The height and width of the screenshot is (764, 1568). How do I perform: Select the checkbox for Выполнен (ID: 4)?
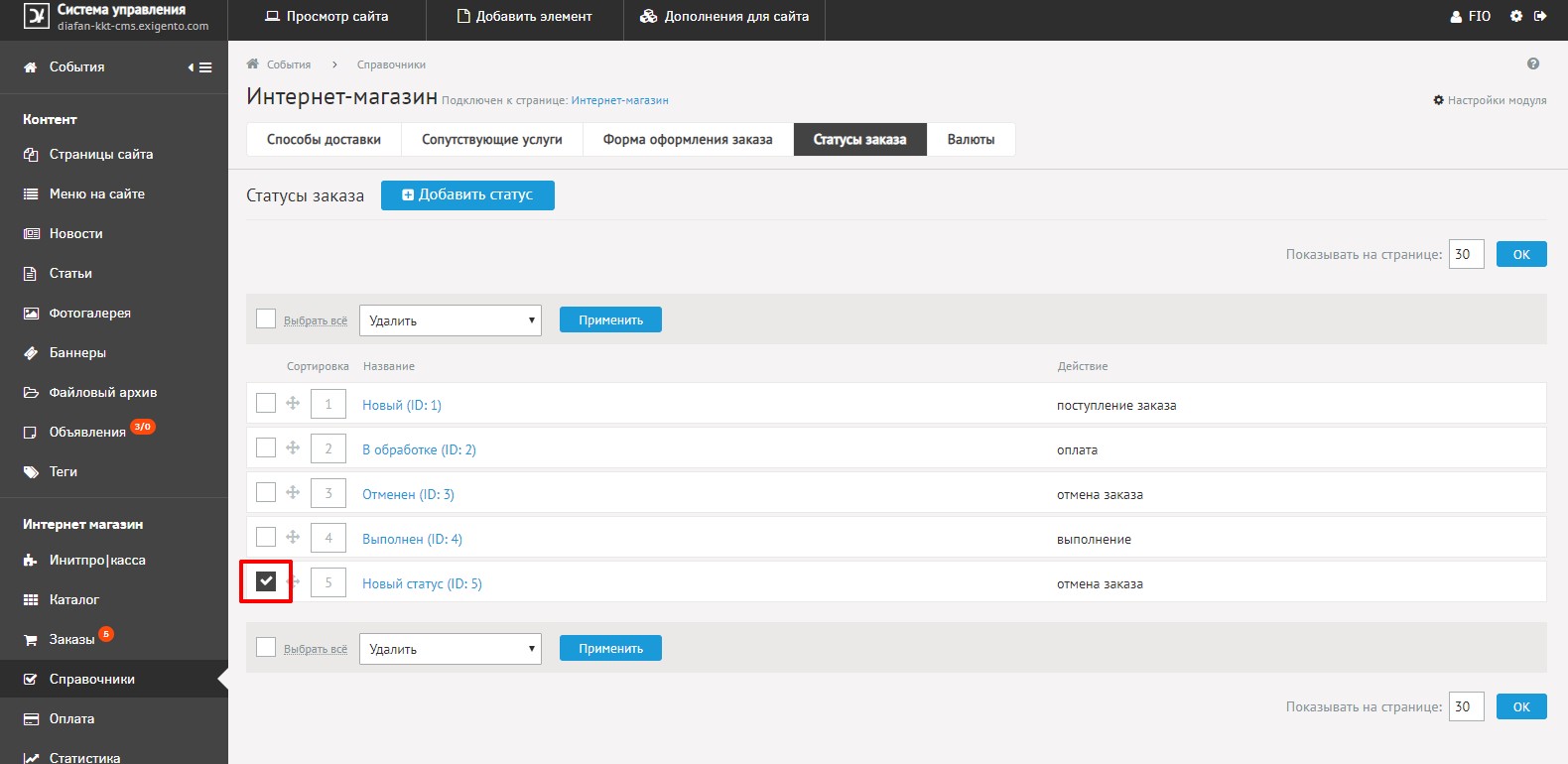click(x=266, y=537)
